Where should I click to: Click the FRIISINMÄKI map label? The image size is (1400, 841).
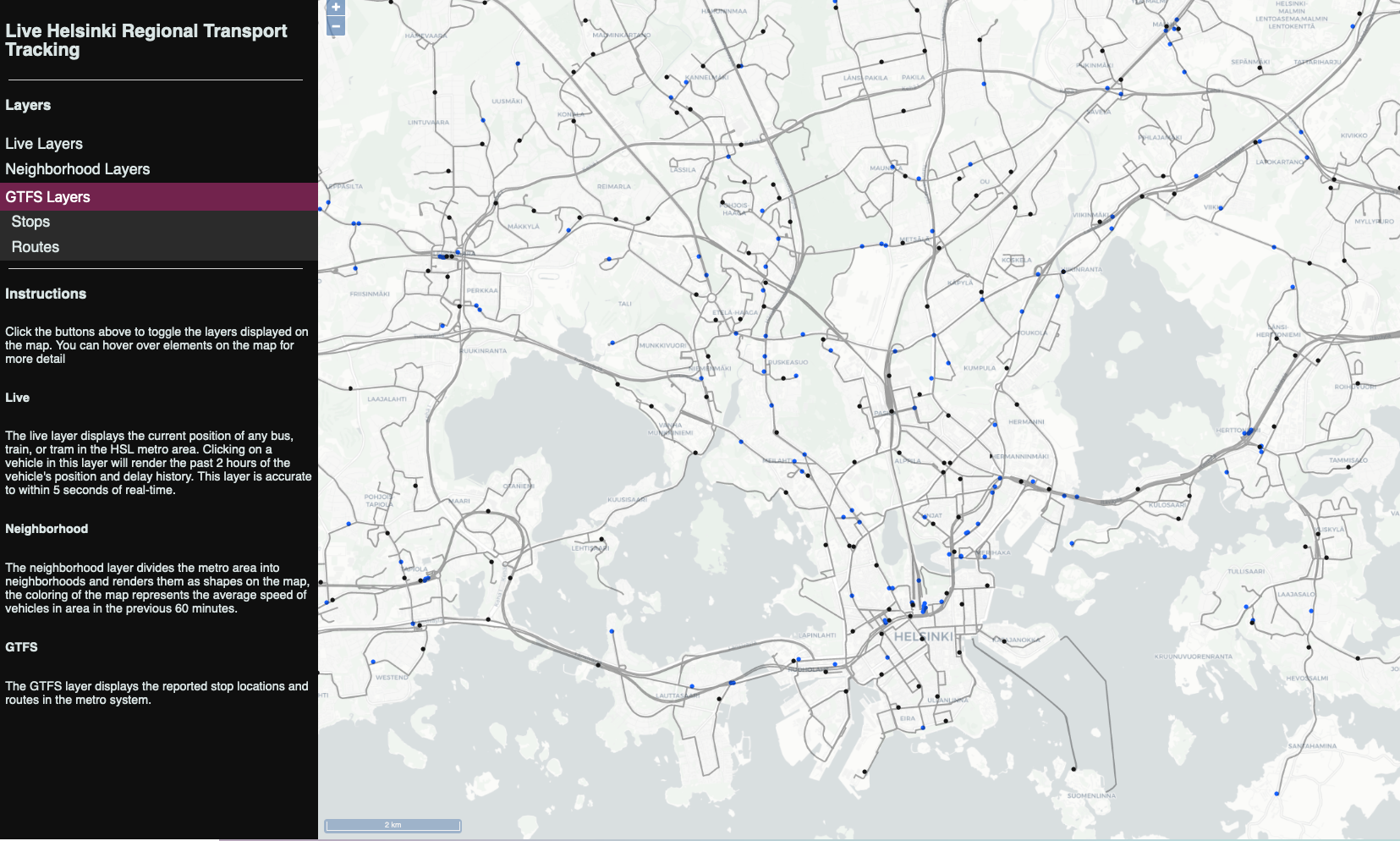pos(370,294)
